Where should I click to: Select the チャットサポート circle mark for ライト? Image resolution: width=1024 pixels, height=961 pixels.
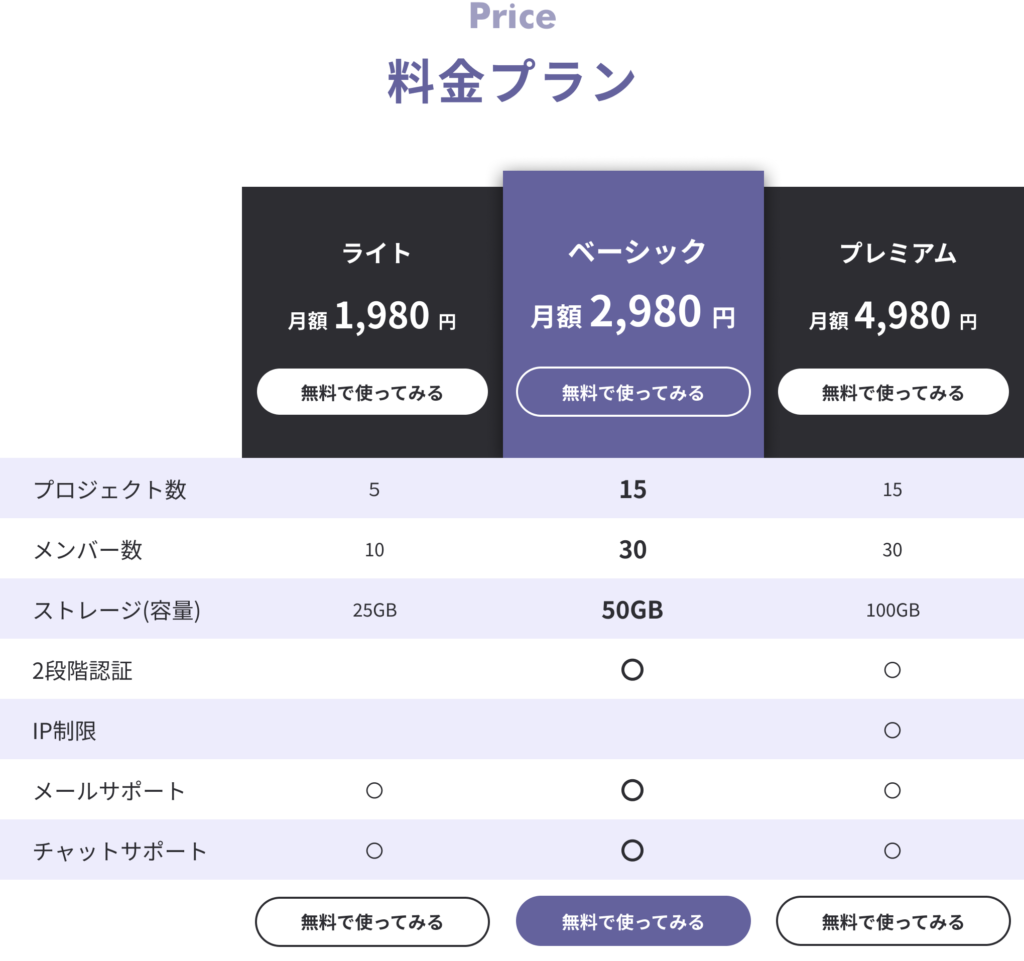374,851
